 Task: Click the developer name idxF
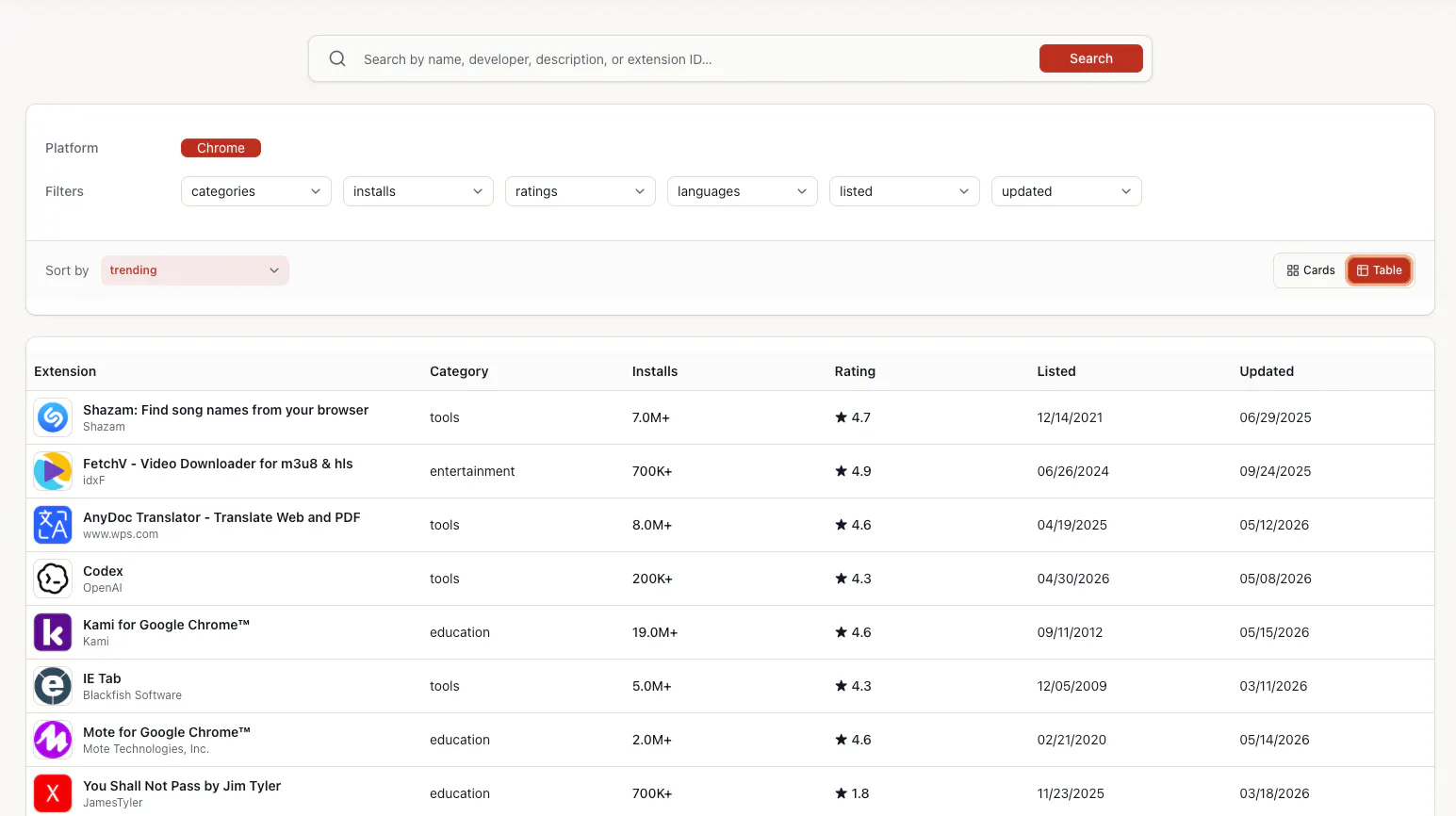tap(94, 481)
